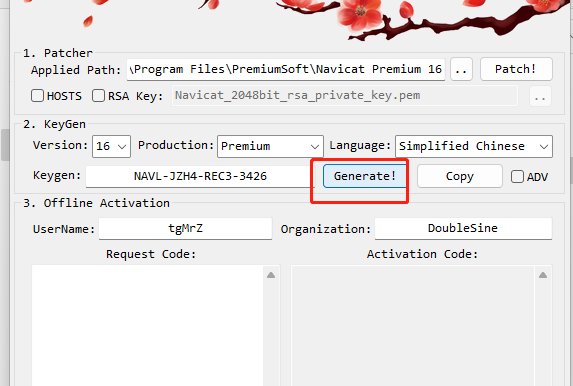This screenshot has height=386, width=573.
Task: Enable the ADV checkbox
Action: point(517,177)
